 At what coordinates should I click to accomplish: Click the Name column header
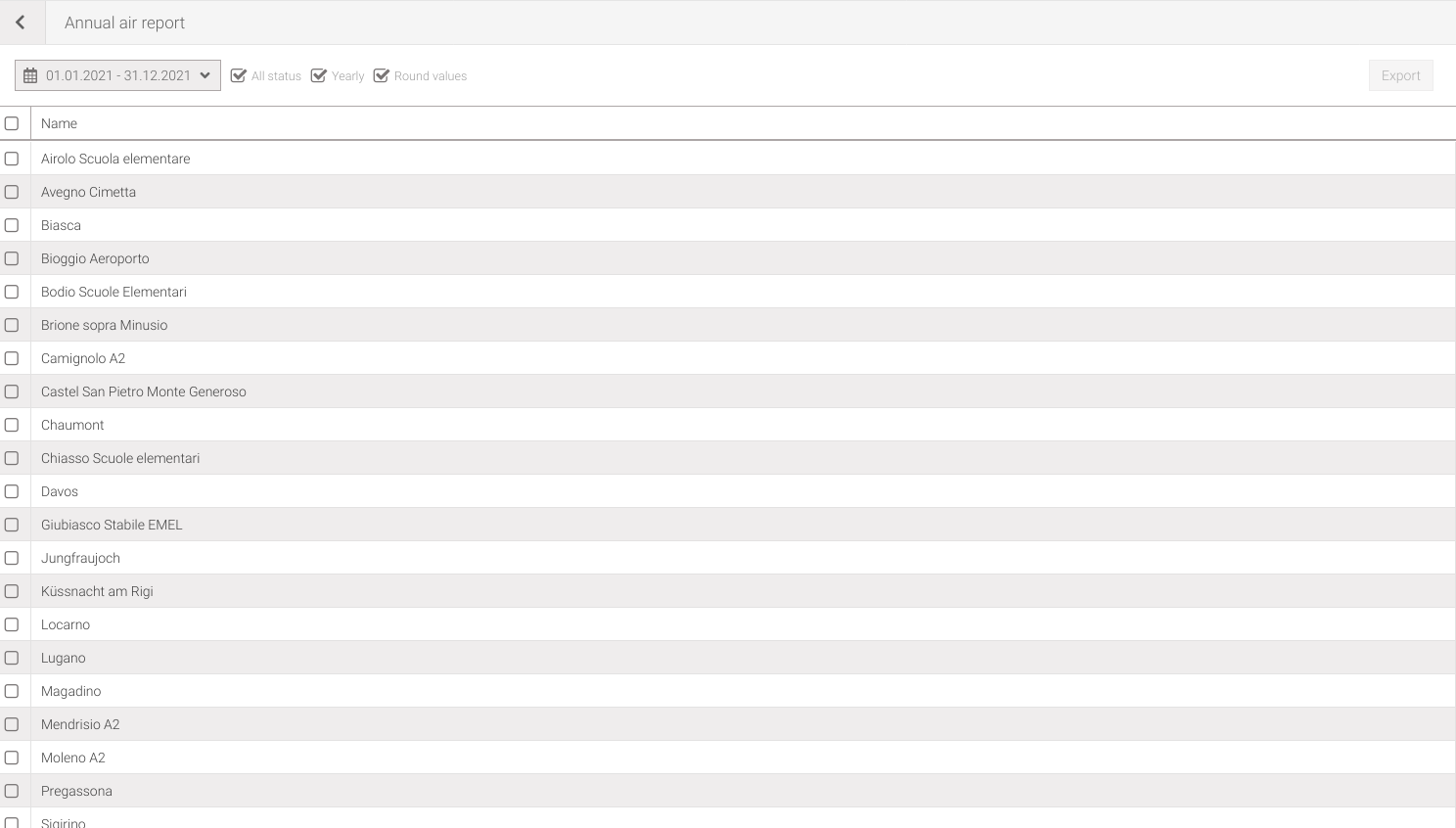pos(59,123)
